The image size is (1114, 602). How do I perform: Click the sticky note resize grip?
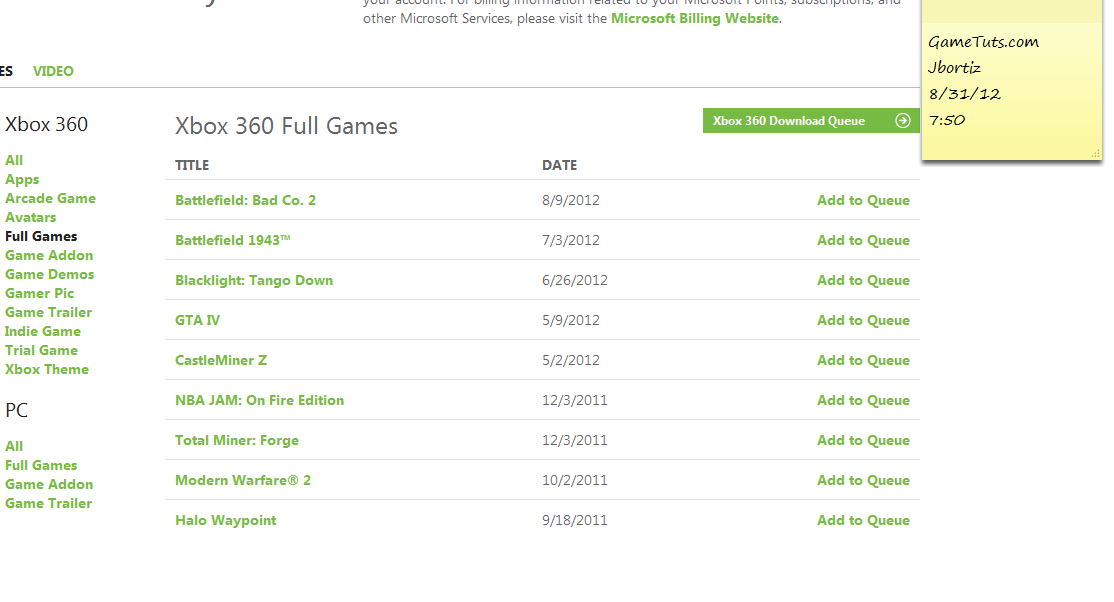(x=1096, y=154)
